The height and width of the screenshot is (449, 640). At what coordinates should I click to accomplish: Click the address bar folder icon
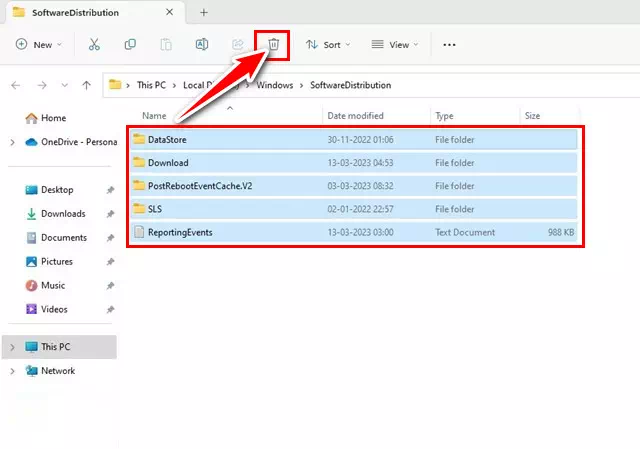click(x=115, y=85)
